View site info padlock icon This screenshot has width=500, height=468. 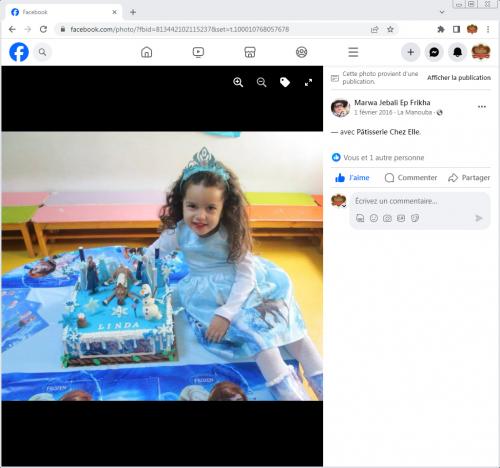point(63,29)
